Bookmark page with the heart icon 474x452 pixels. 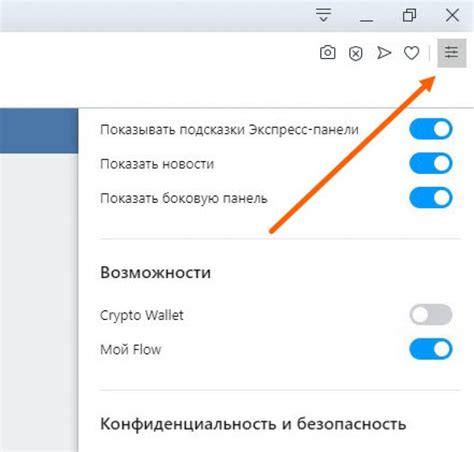pos(412,53)
